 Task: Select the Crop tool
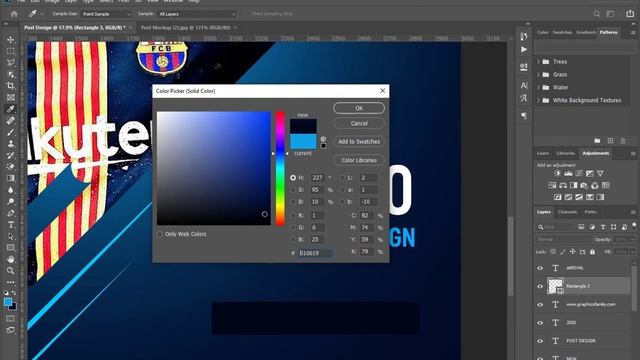[11, 86]
